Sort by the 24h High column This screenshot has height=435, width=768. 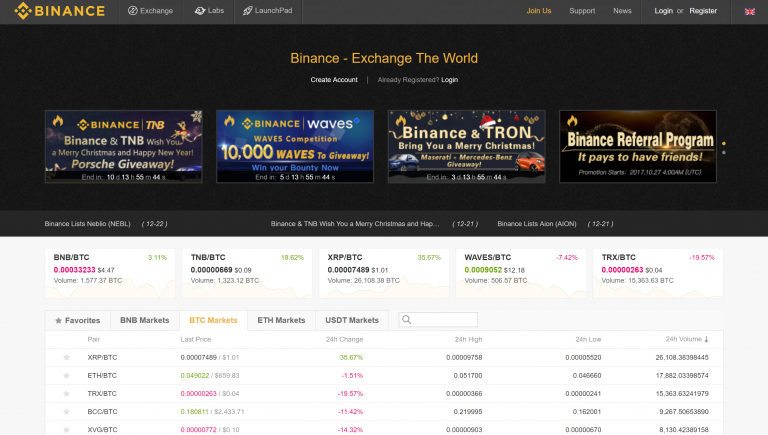(x=468, y=339)
